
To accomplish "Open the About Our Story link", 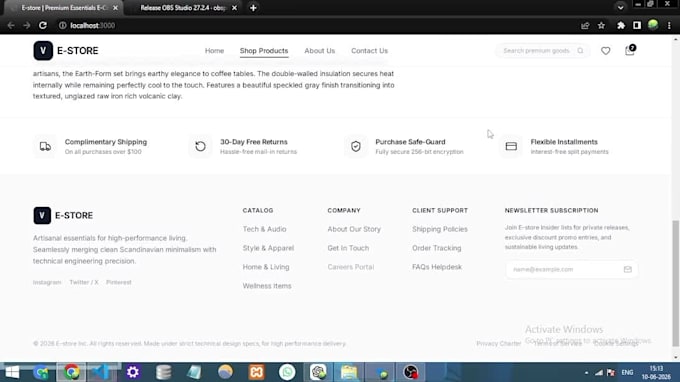I will (354, 229).
